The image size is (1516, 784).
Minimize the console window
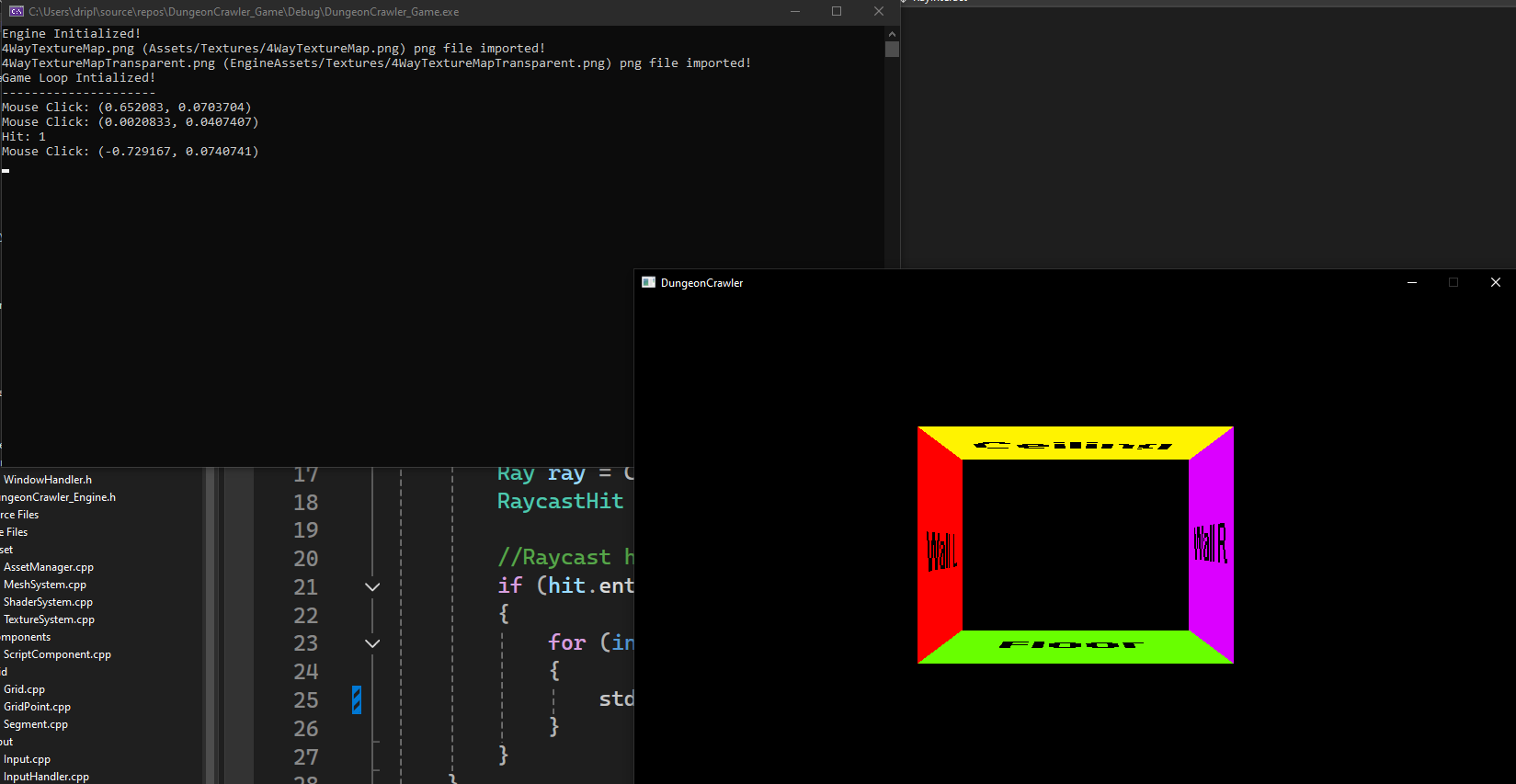(795, 11)
